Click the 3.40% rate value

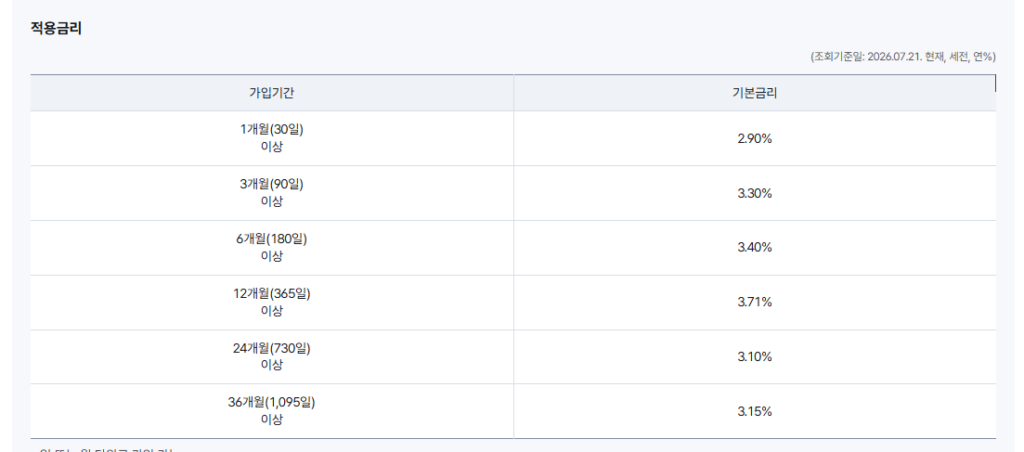pos(755,248)
